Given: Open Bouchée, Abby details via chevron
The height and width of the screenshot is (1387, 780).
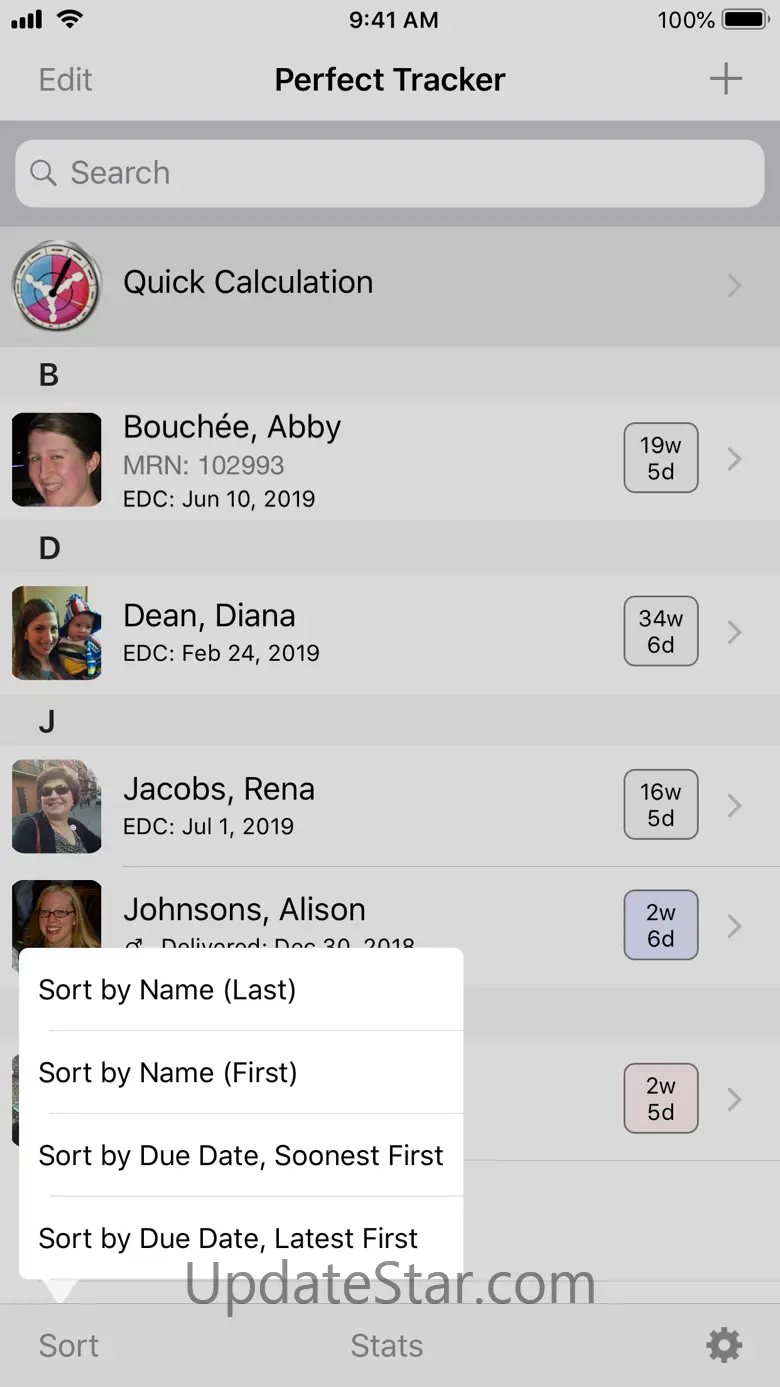Looking at the screenshot, I should (735, 459).
